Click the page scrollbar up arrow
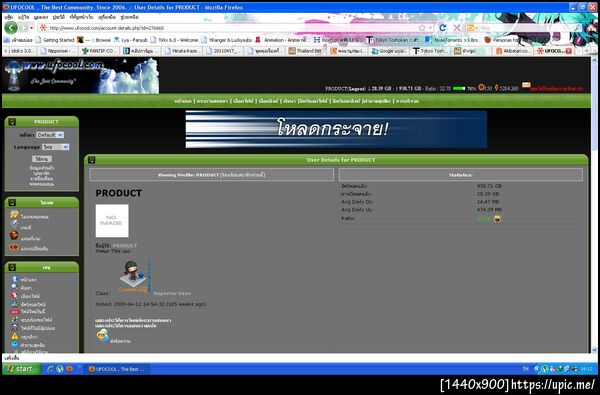 (x=594, y=60)
